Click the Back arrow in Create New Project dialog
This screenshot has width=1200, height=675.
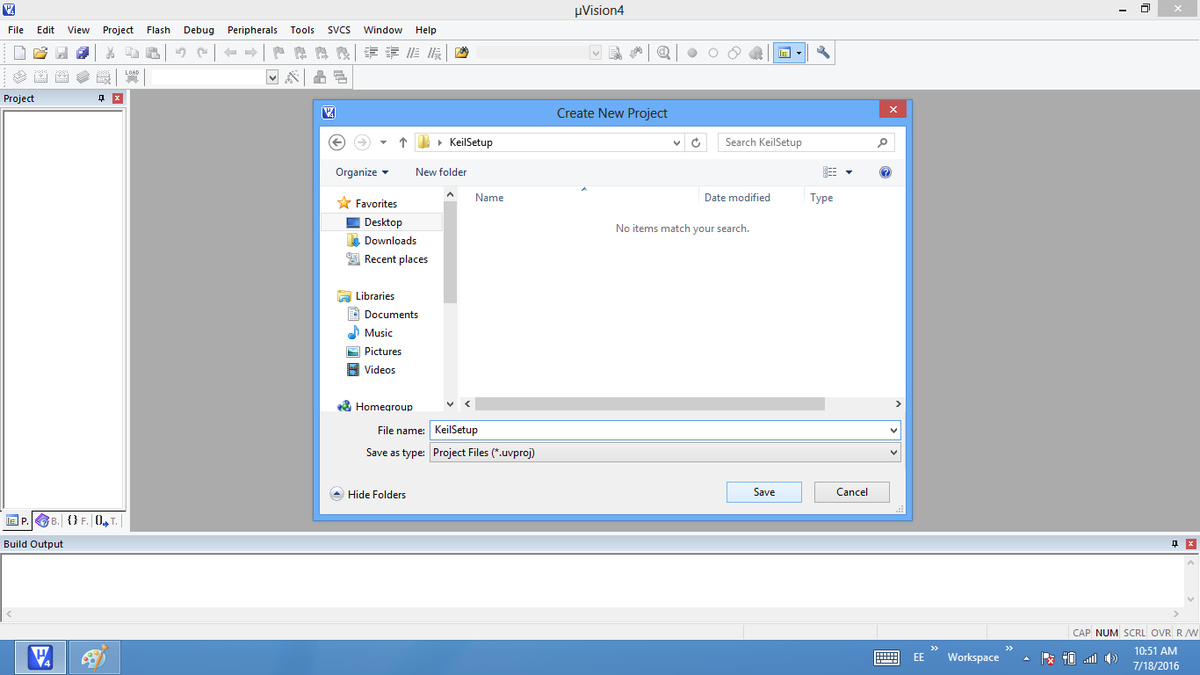coord(337,142)
